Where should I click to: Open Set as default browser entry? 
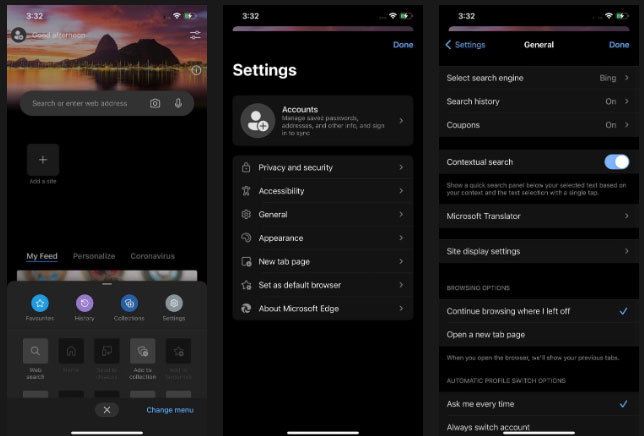[323, 285]
